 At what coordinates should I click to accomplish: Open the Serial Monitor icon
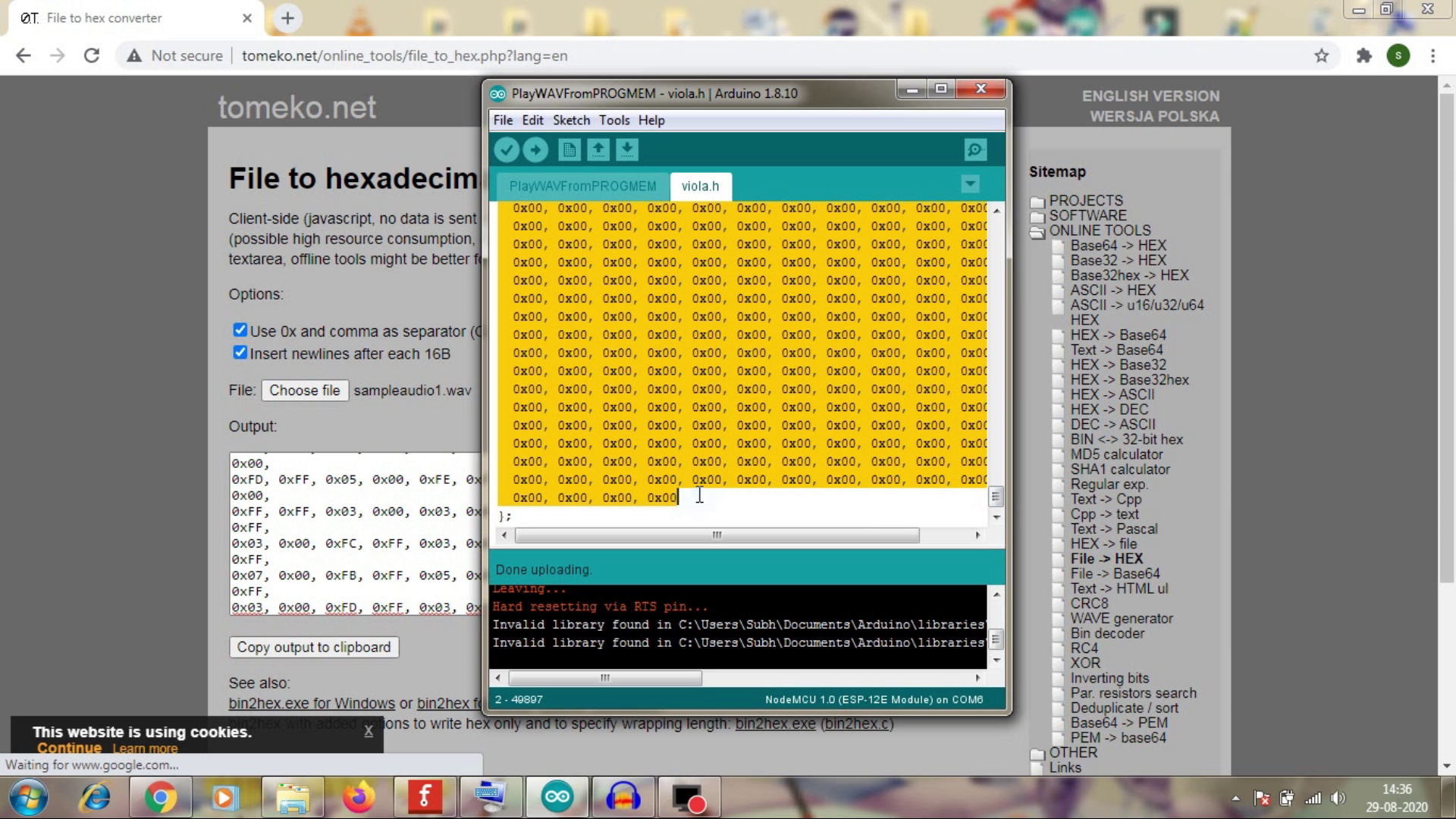tap(975, 150)
